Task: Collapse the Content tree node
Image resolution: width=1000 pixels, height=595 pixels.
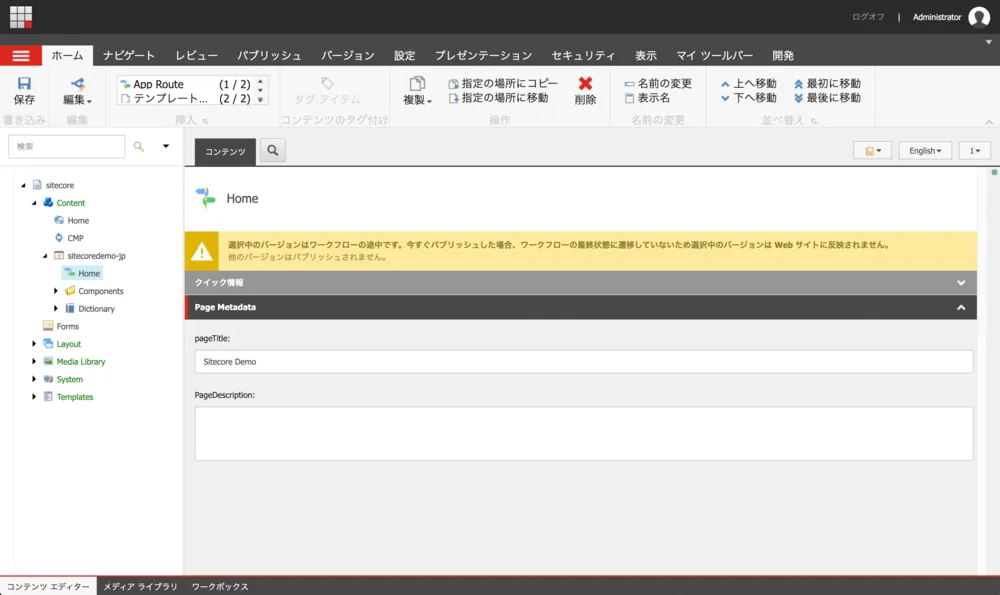Action: 34,203
